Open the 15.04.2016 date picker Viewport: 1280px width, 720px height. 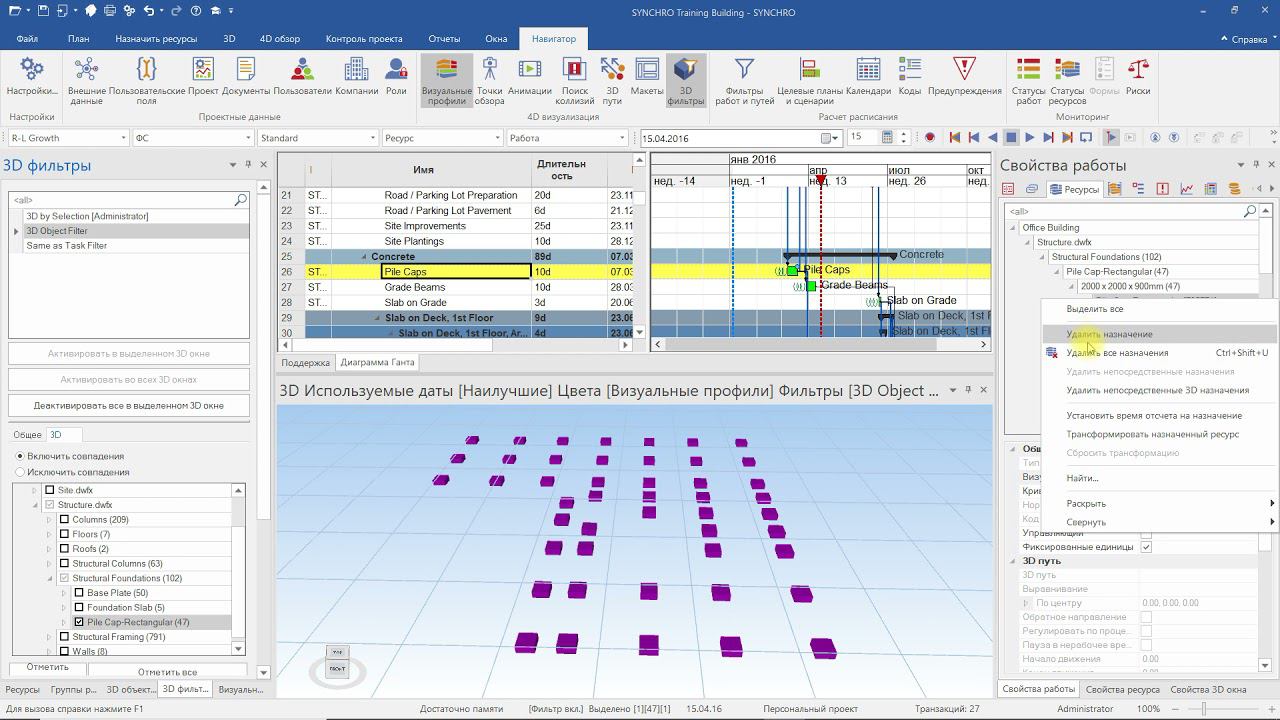coord(830,138)
